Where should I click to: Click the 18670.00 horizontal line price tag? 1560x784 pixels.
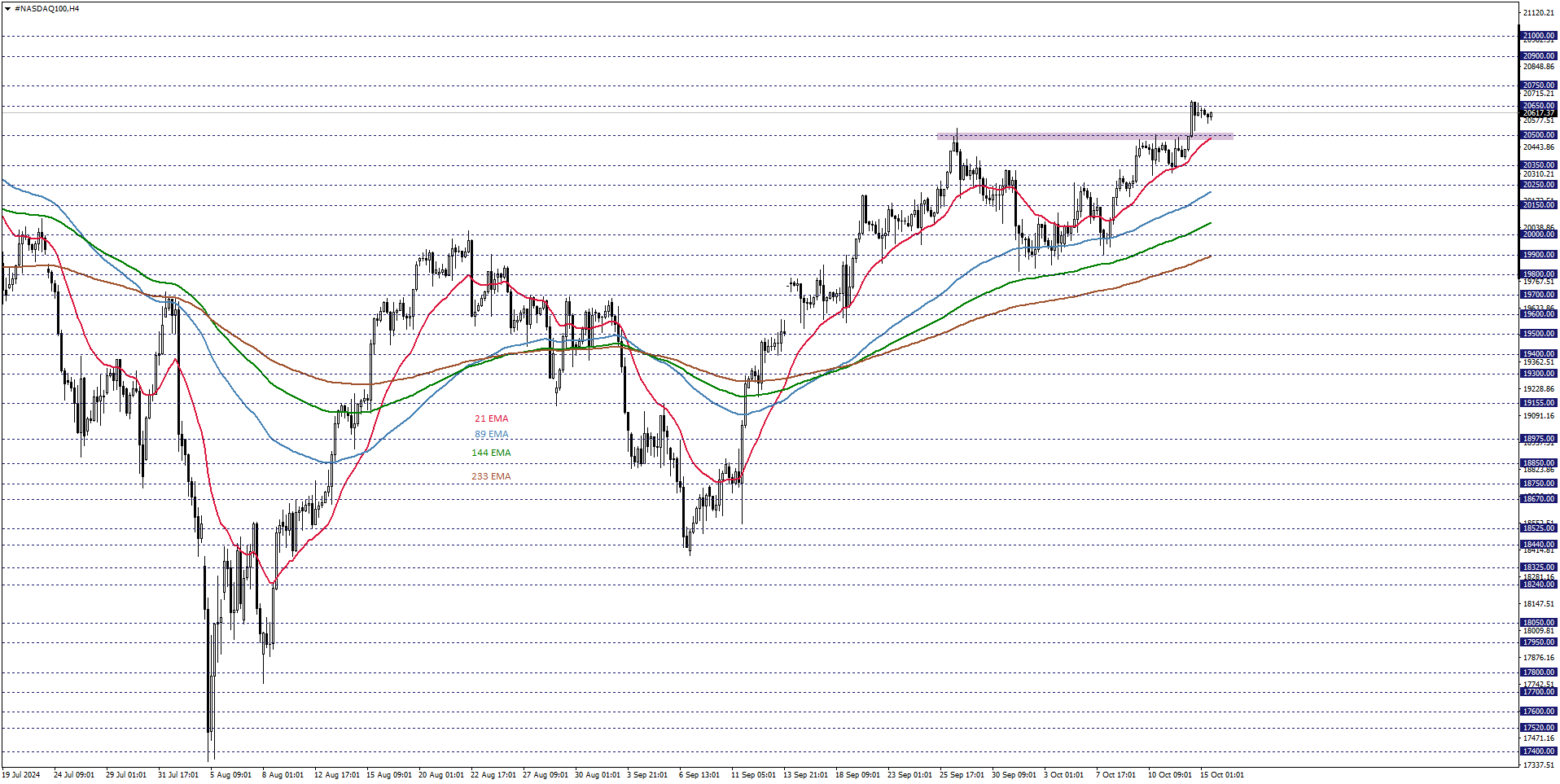1538,499
